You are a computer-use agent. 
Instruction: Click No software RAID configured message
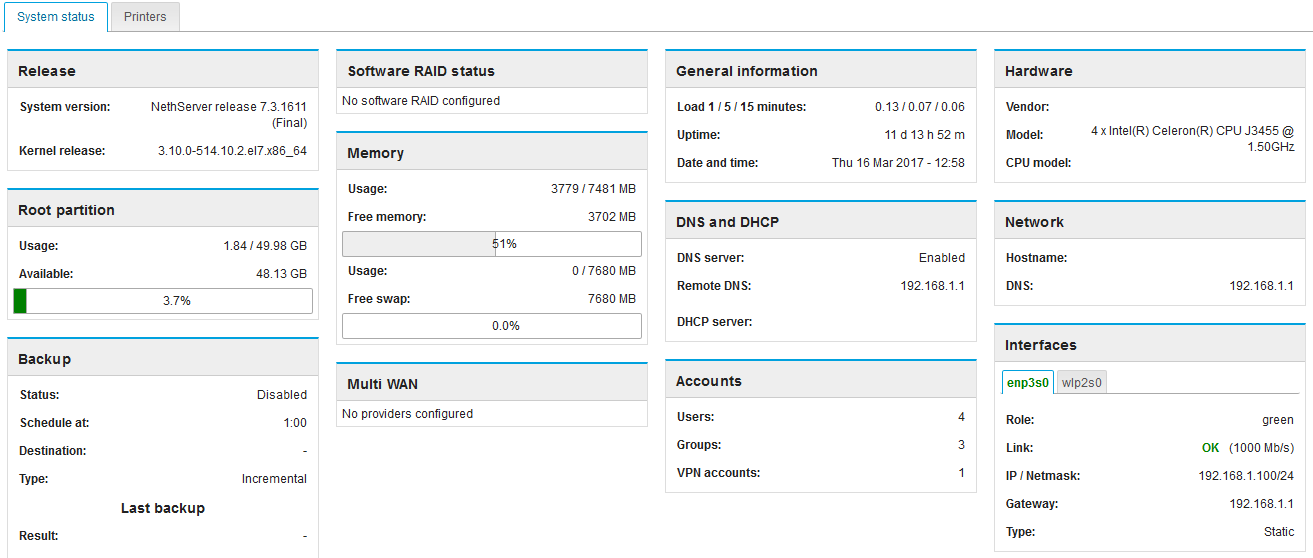click(x=421, y=101)
